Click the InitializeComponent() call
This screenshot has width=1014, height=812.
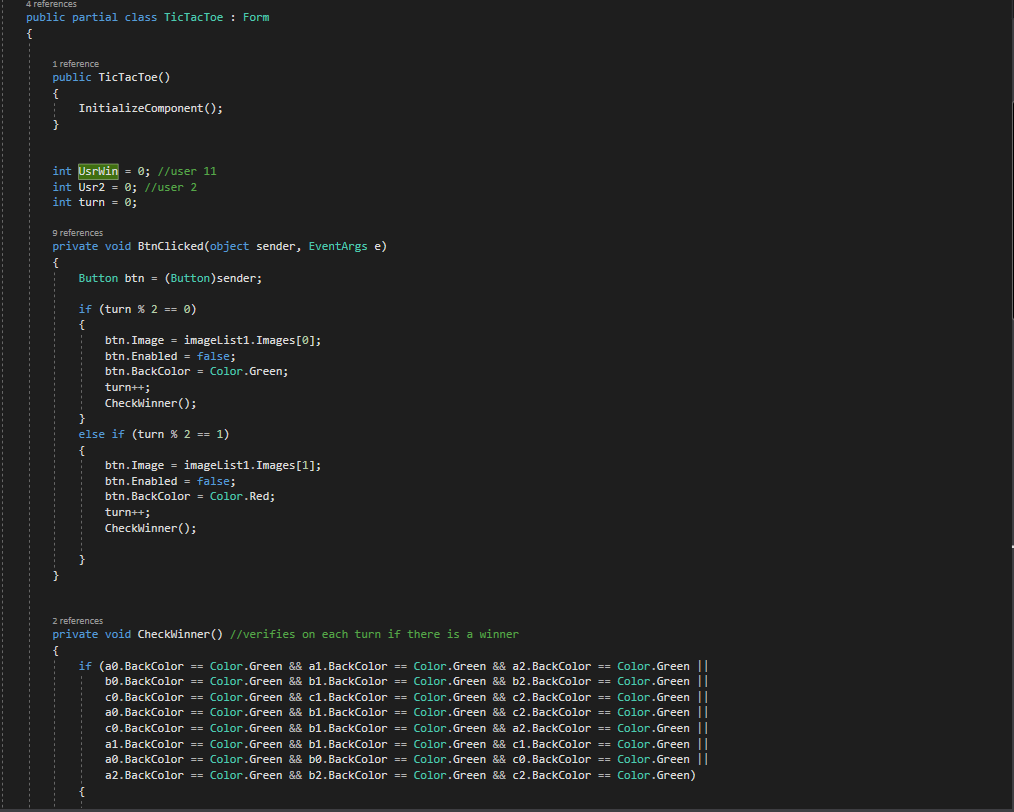[151, 109]
